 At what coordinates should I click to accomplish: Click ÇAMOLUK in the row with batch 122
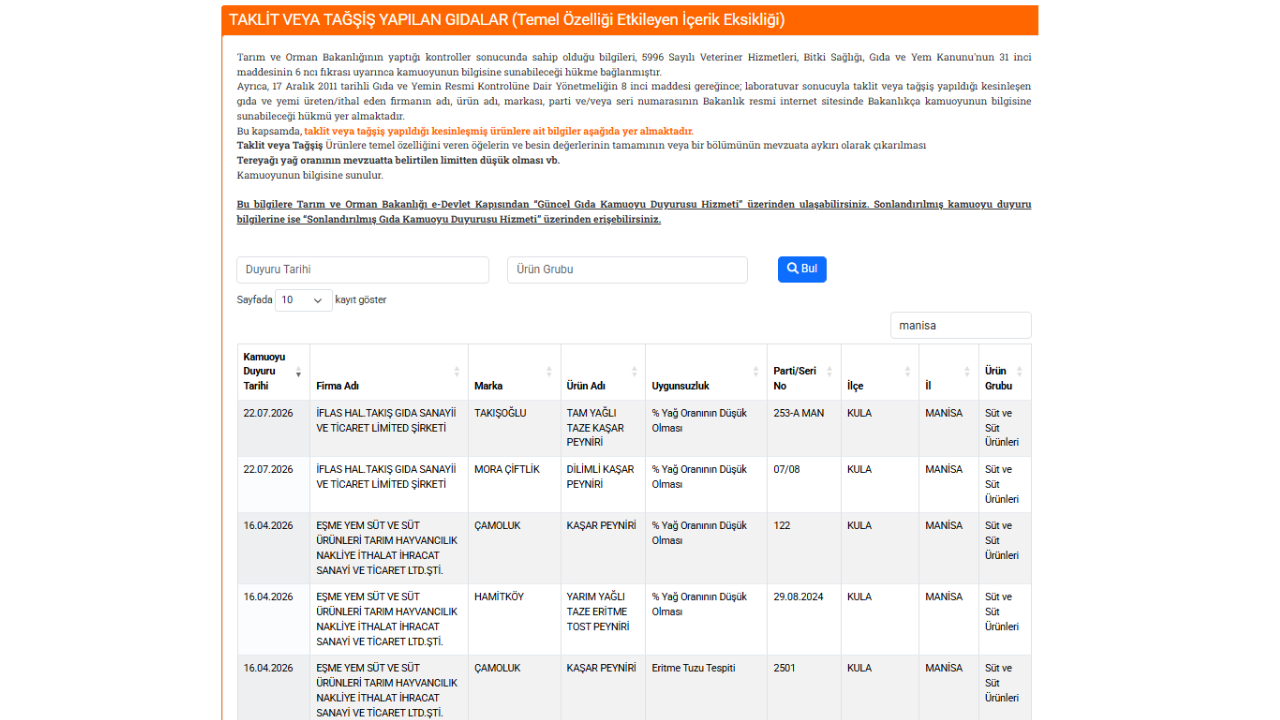point(497,525)
